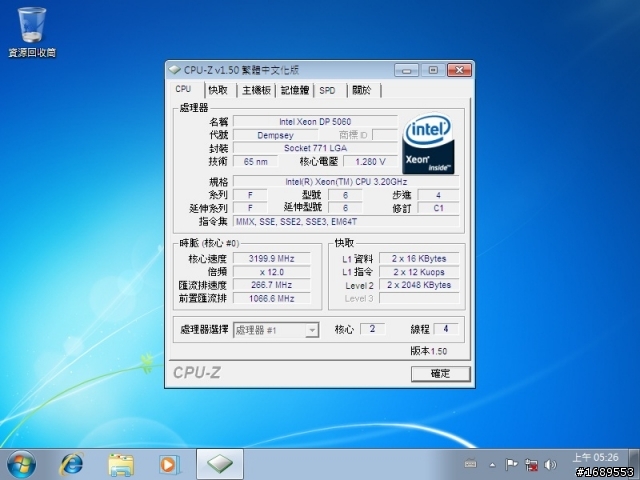Click the Show desktop strip

(634, 464)
